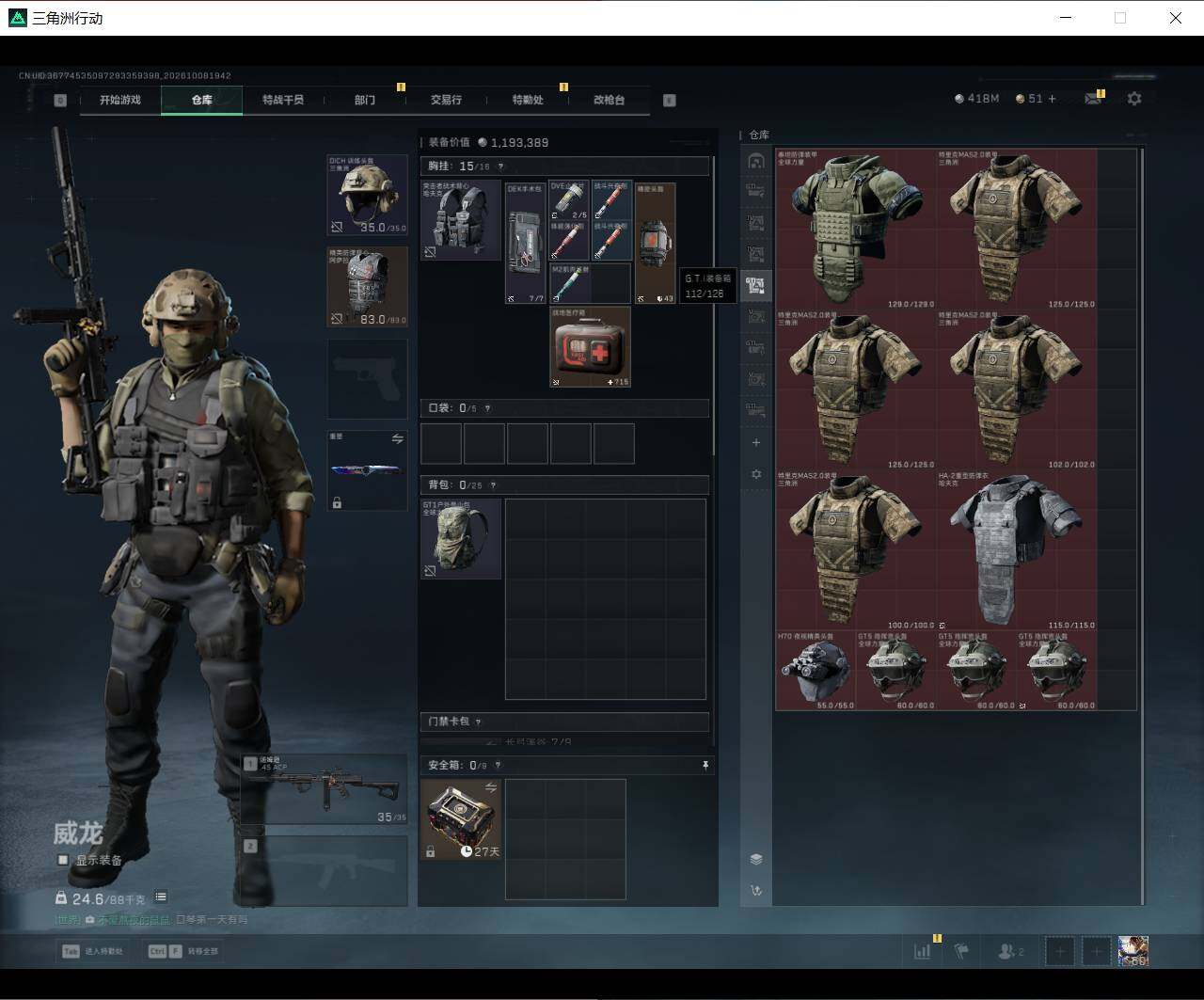Select the empty pistol slot
Viewport: 1204px width, 1000px height.
coord(368,379)
